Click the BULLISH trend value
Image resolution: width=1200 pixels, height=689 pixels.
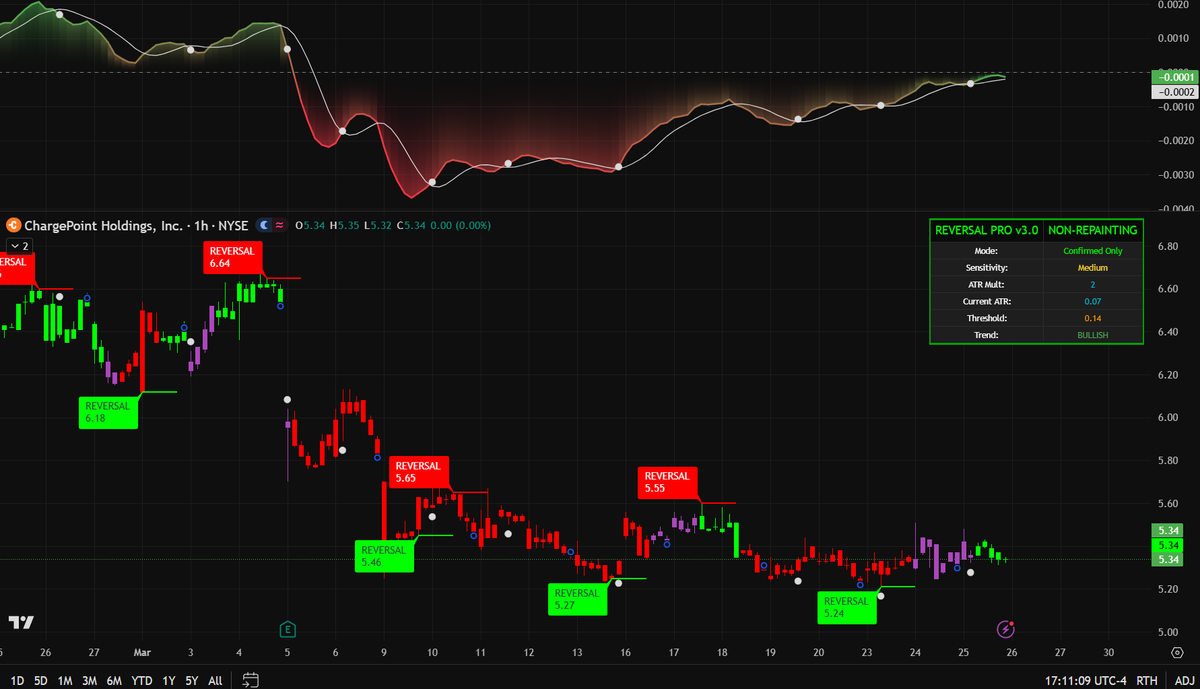(x=1092, y=335)
